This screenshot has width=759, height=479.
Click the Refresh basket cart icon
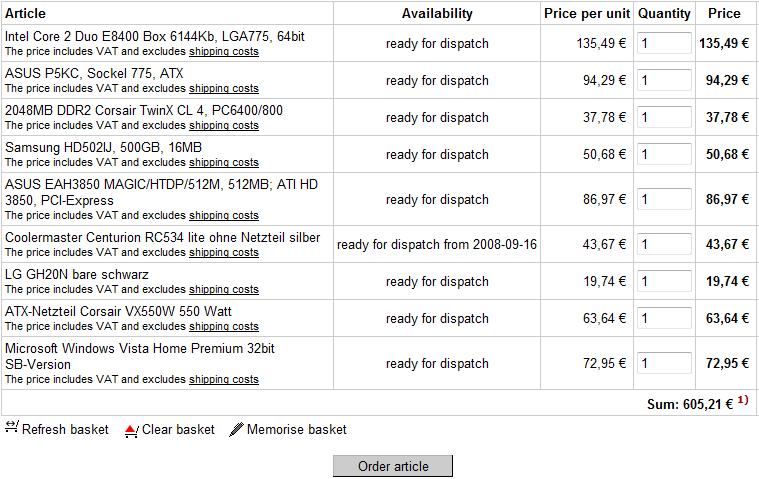(12, 428)
